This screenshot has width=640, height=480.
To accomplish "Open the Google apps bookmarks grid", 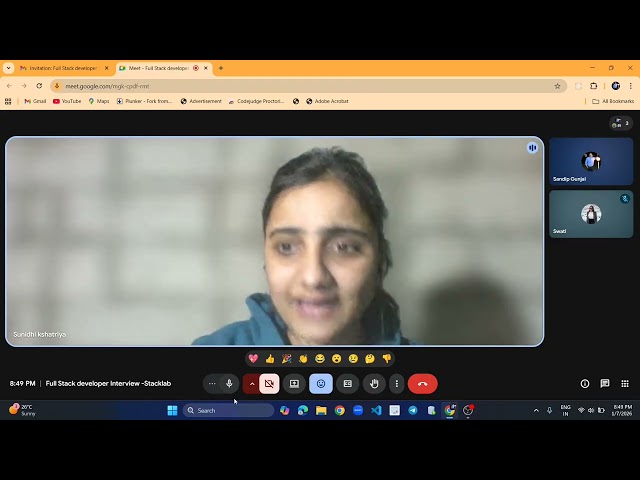I will click(8, 101).
